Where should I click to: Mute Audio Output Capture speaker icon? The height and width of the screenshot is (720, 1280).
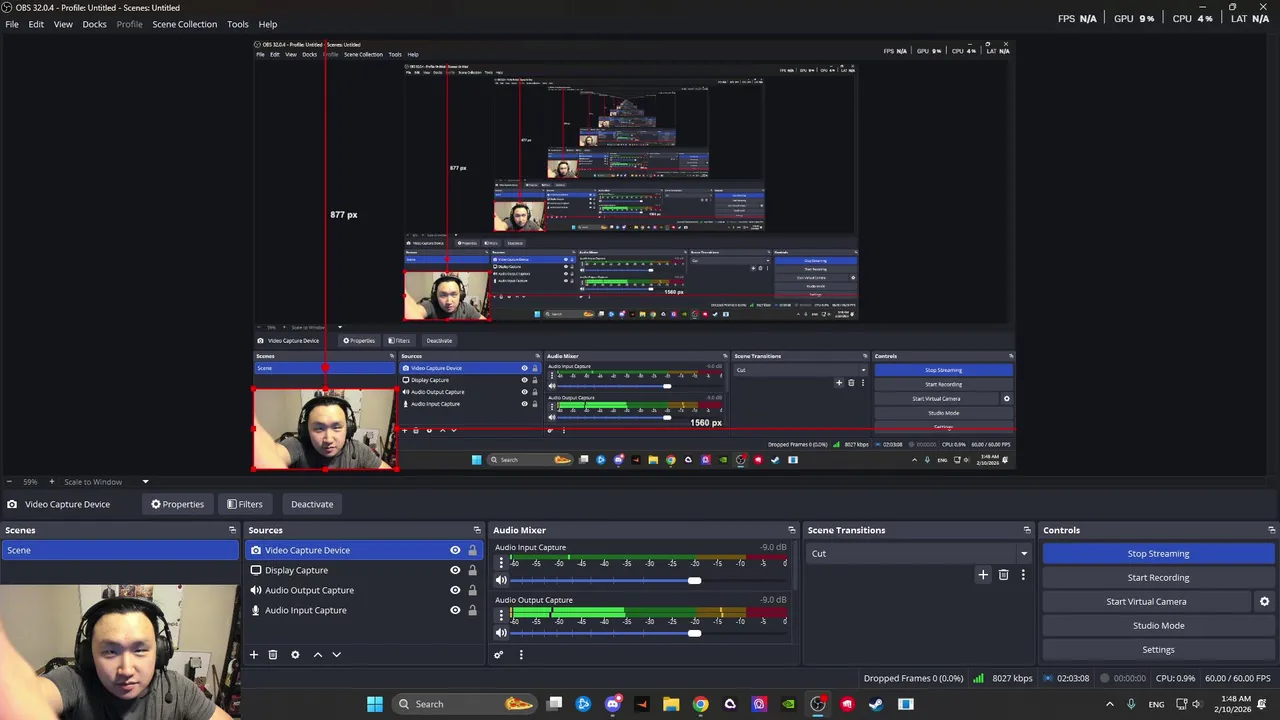pos(502,632)
